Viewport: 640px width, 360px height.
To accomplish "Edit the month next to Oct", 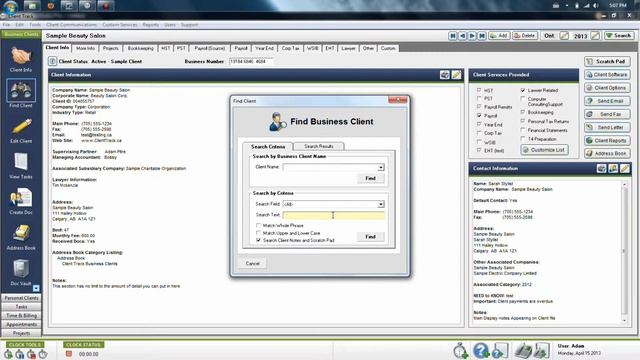I will 564,36.
